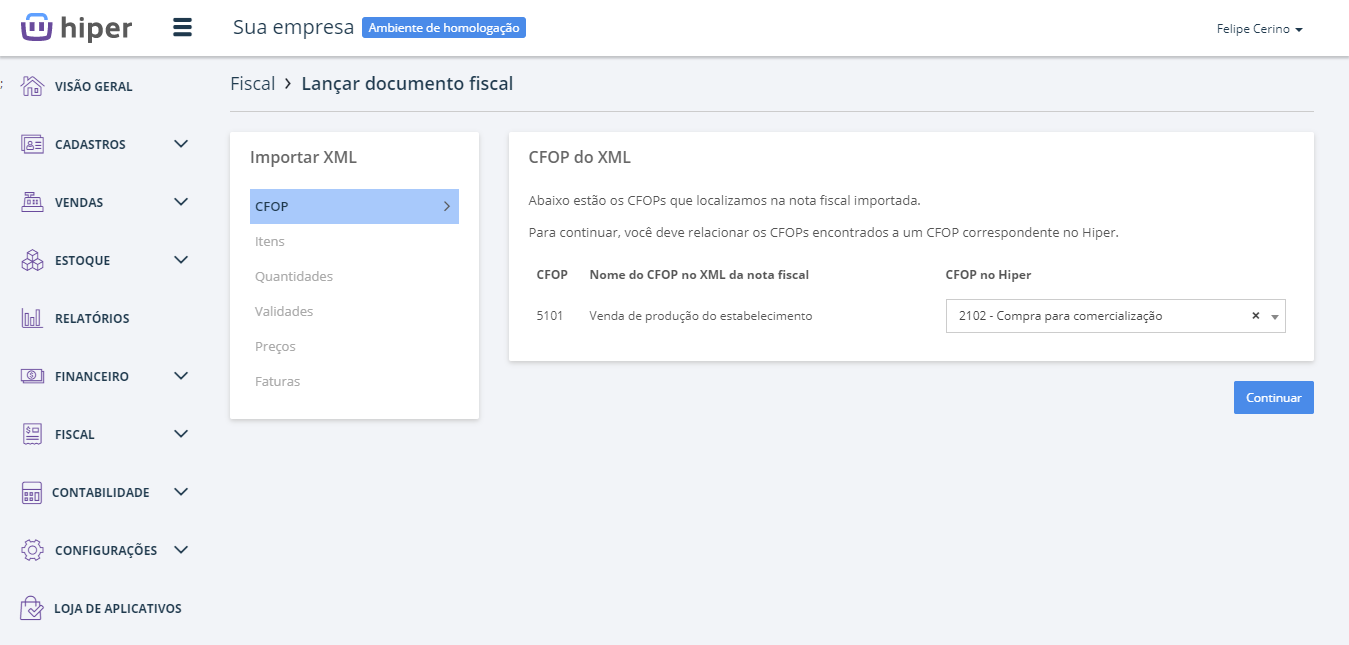
Task: Expand the Configurações menu chevron
Action: point(181,550)
